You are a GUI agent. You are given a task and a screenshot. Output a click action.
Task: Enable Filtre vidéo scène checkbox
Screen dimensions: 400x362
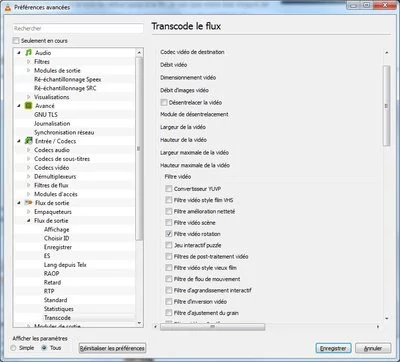coord(169,222)
